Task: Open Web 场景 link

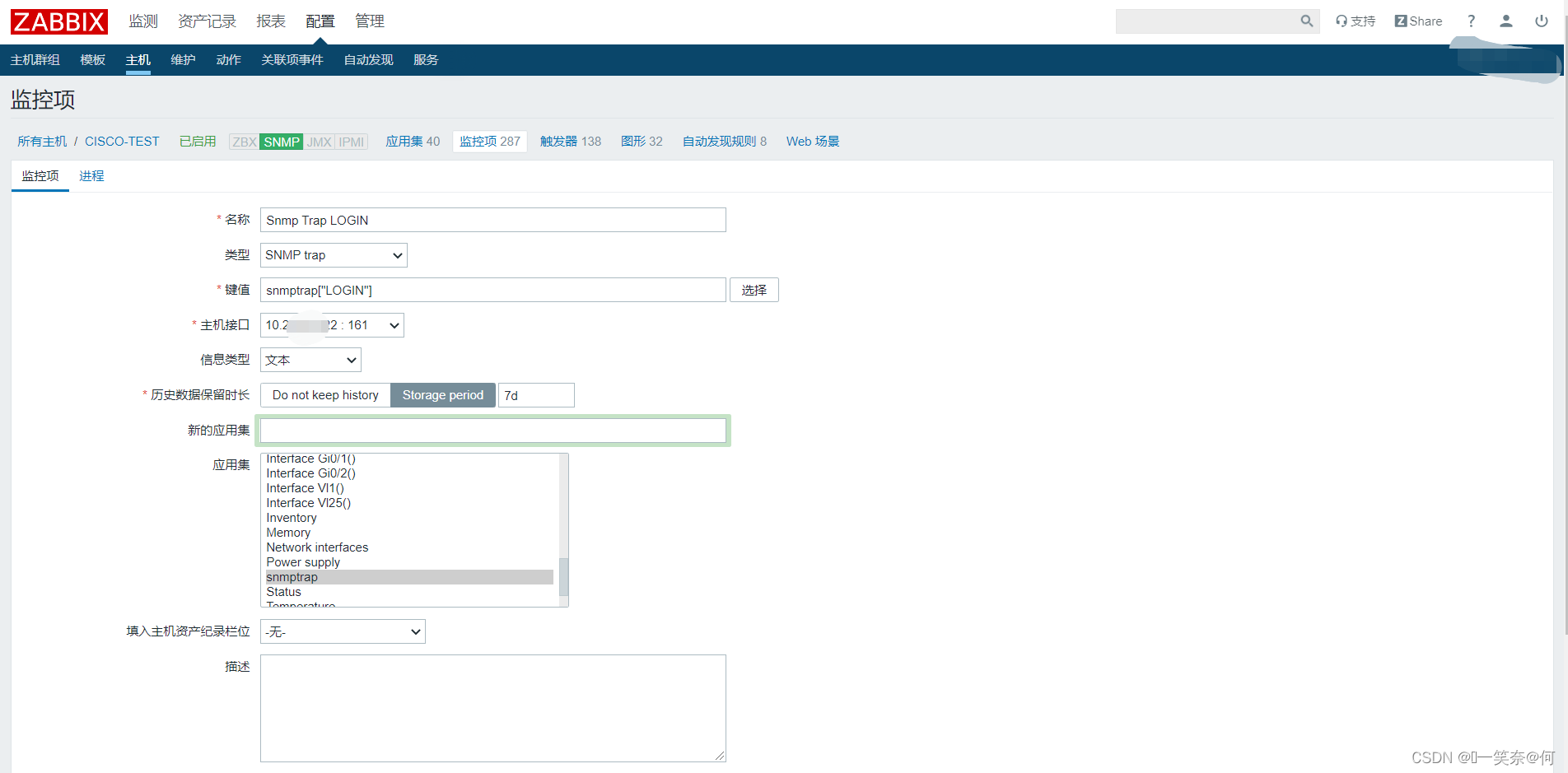Action: pos(813,142)
